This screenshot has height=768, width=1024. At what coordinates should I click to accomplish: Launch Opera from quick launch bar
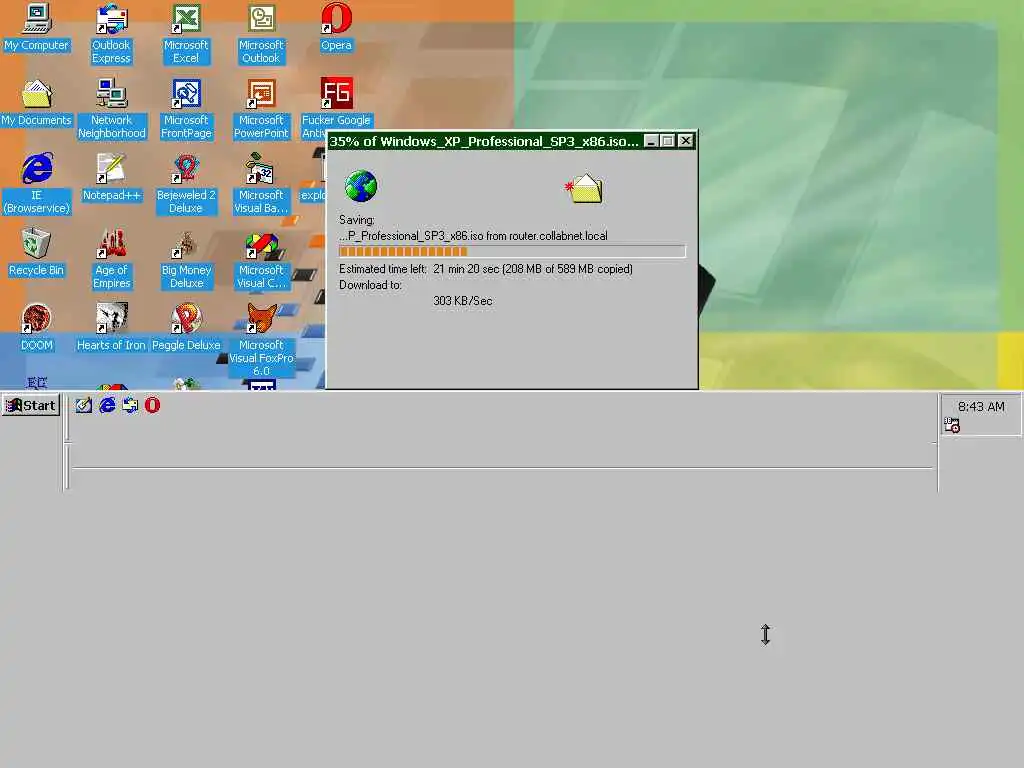tap(152, 406)
